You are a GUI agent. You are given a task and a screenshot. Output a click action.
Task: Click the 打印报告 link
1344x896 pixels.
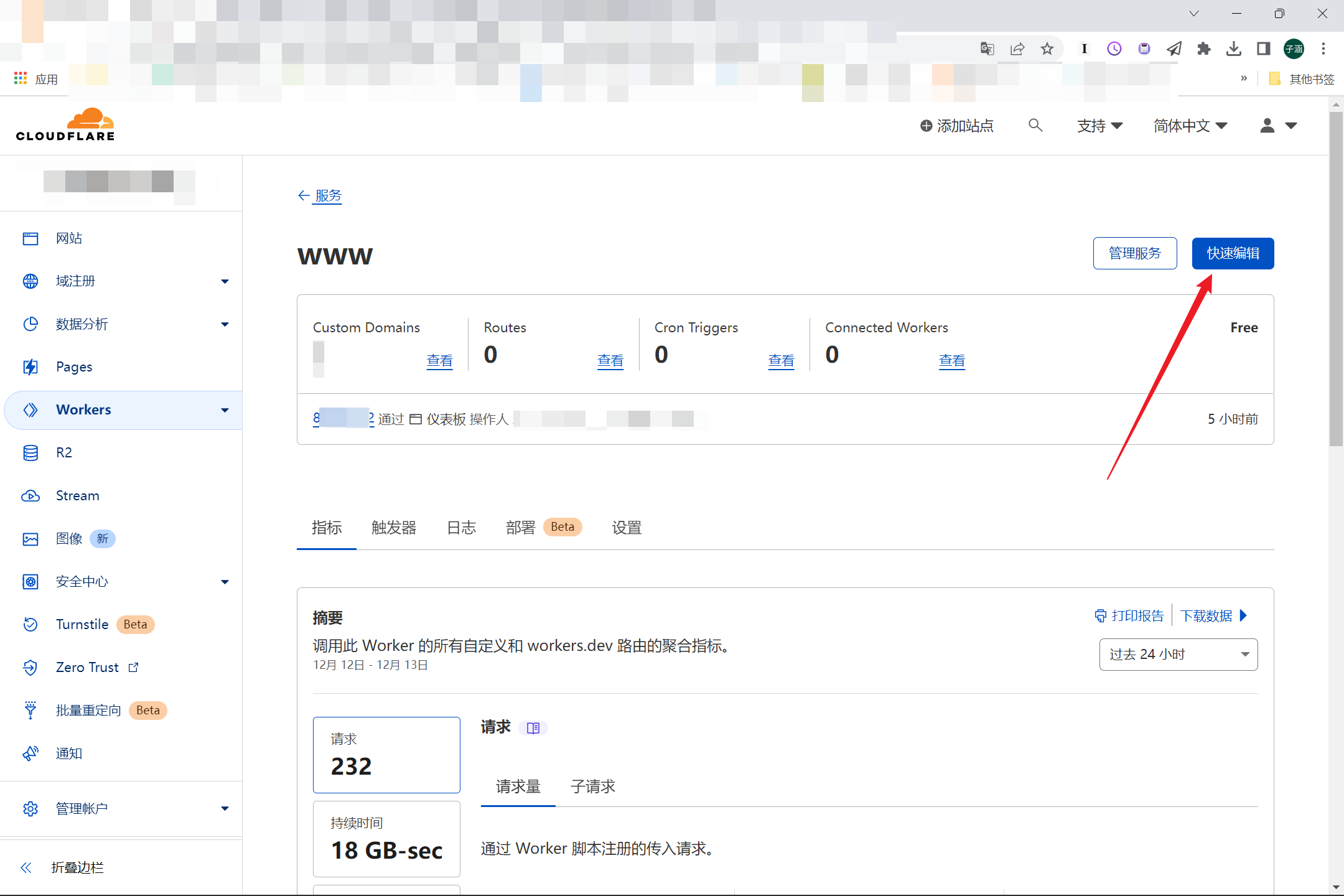coord(1129,616)
